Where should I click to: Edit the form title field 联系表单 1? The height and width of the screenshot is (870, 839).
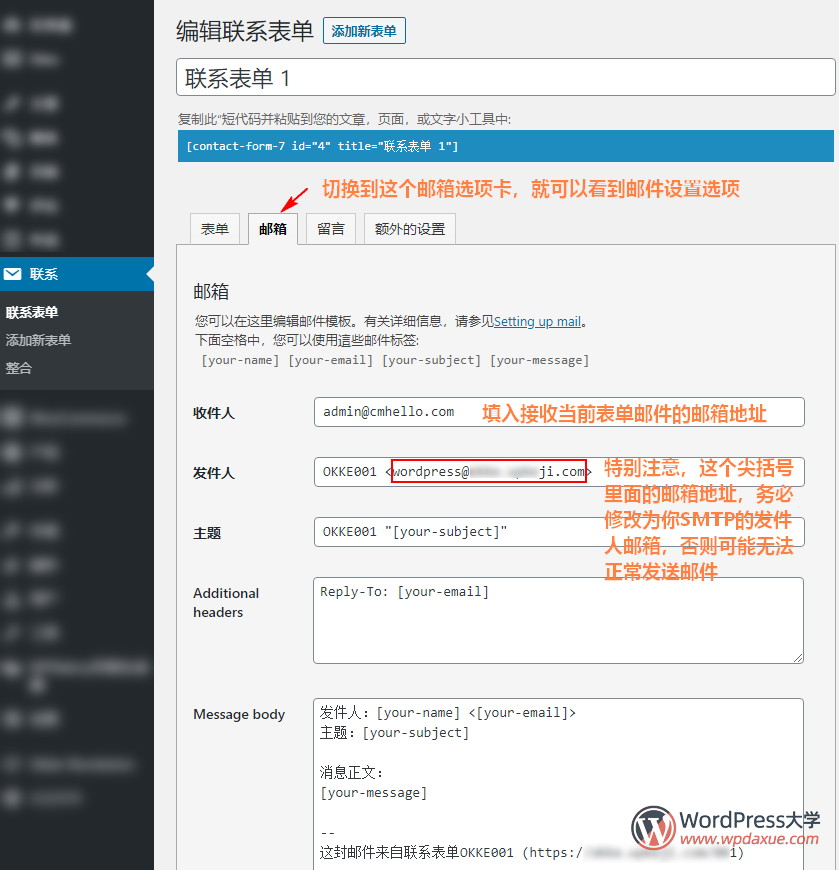[506, 77]
